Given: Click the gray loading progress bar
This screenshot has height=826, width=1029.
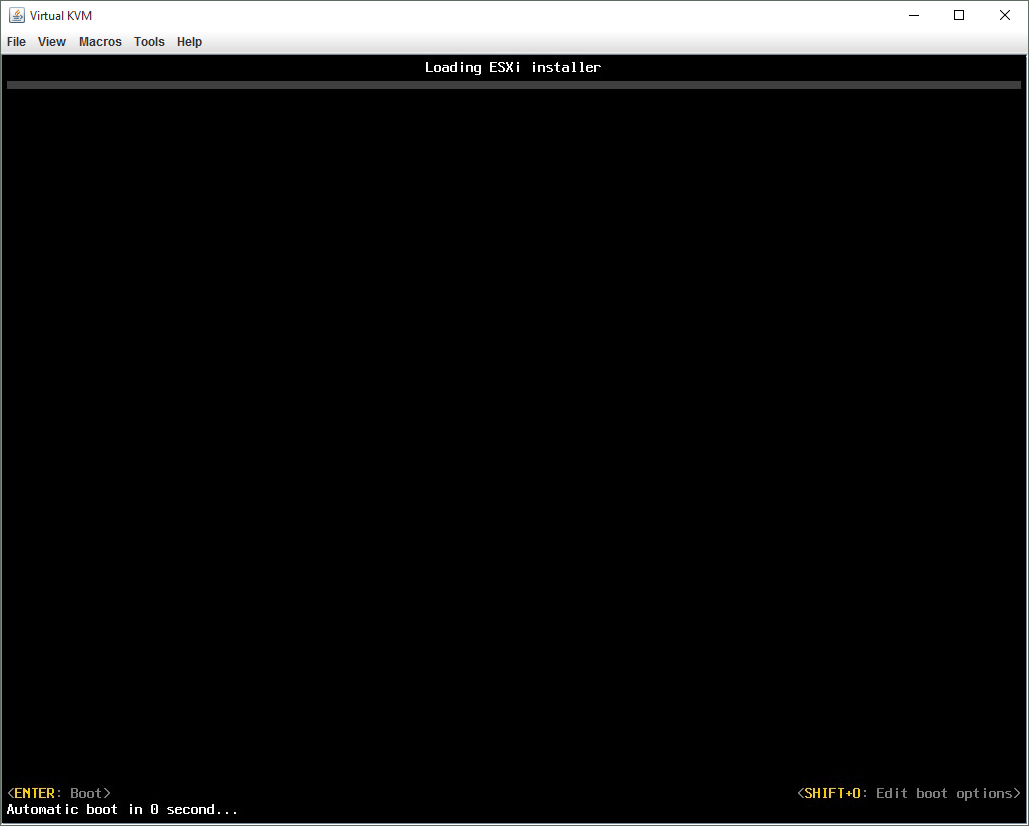Looking at the screenshot, I should click(513, 85).
